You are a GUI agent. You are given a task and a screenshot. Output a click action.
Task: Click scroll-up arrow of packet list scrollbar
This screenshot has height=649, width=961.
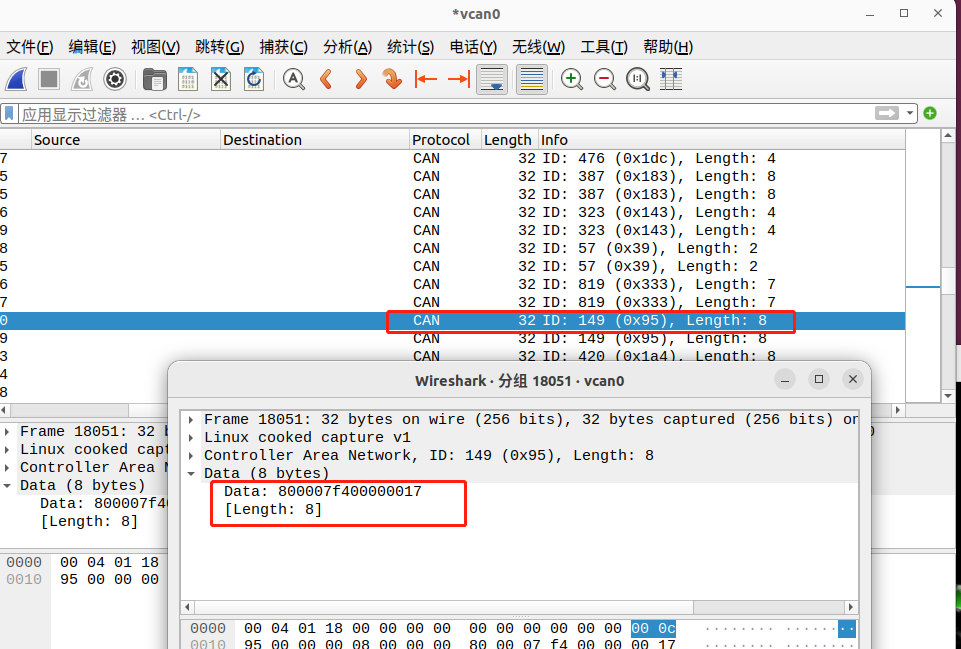(948, 136)
